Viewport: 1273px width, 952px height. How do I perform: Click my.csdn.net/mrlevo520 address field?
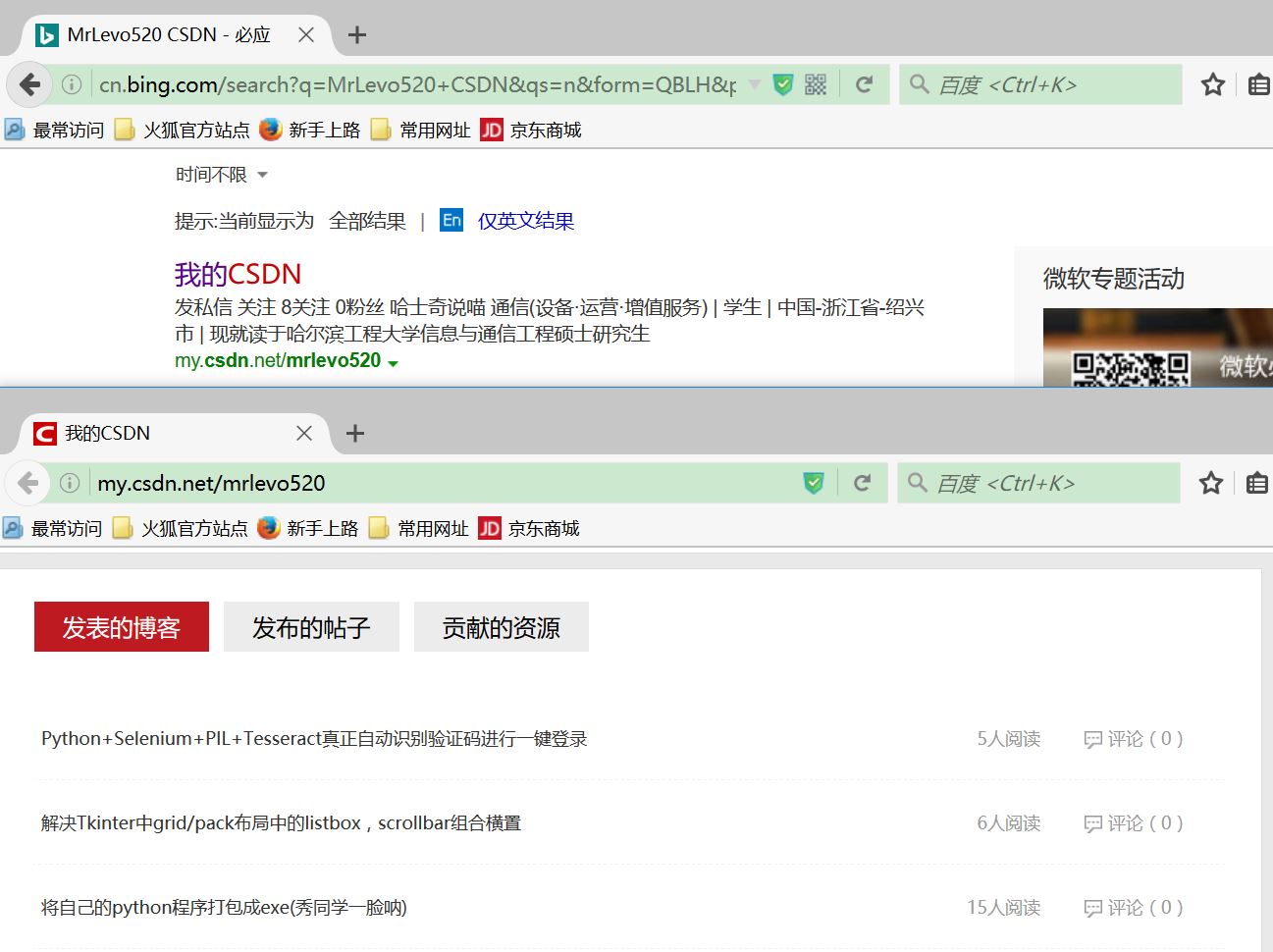(446, 483)
